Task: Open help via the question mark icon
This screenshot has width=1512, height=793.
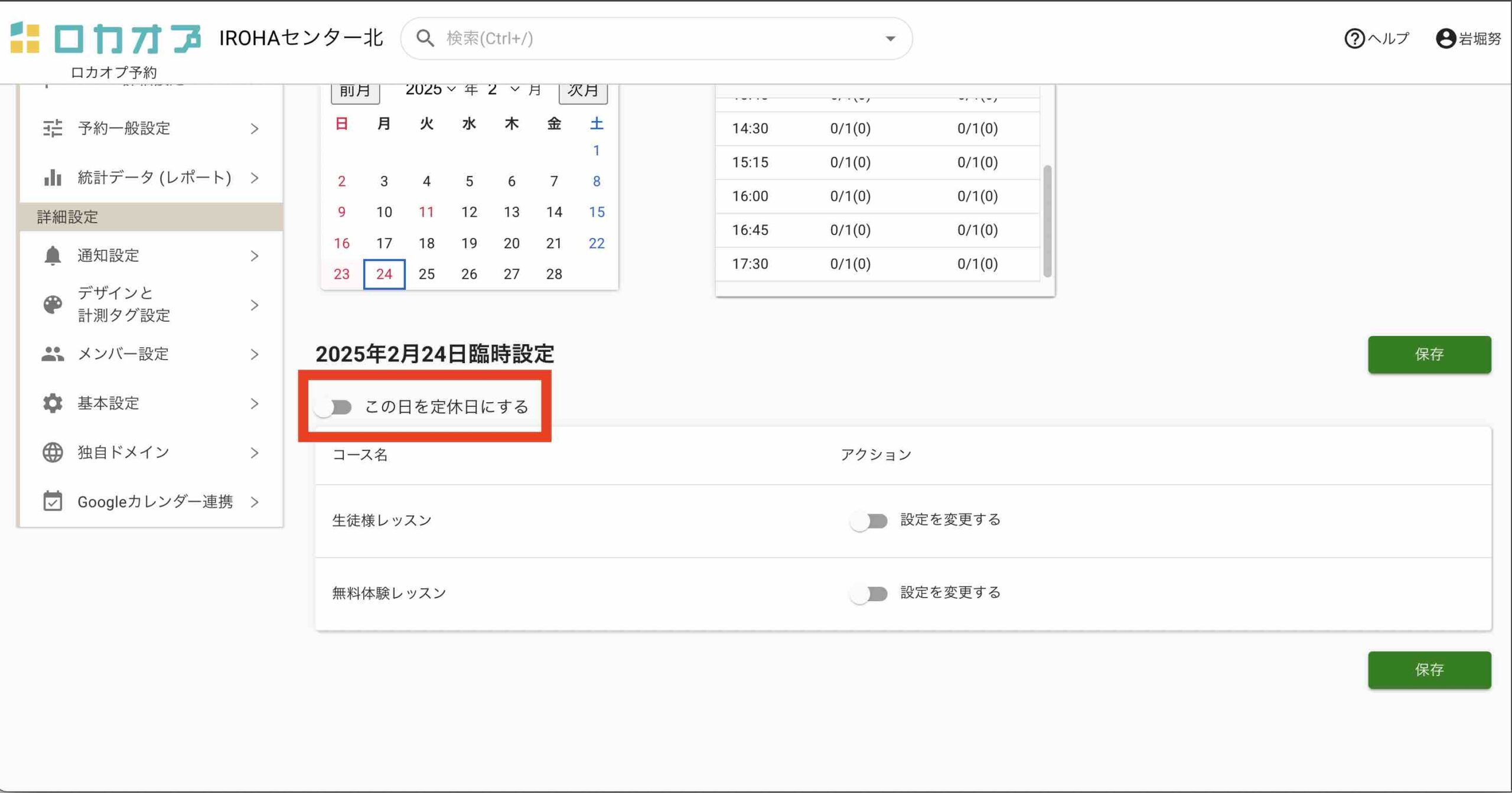Action: (x=1354, y=39)
